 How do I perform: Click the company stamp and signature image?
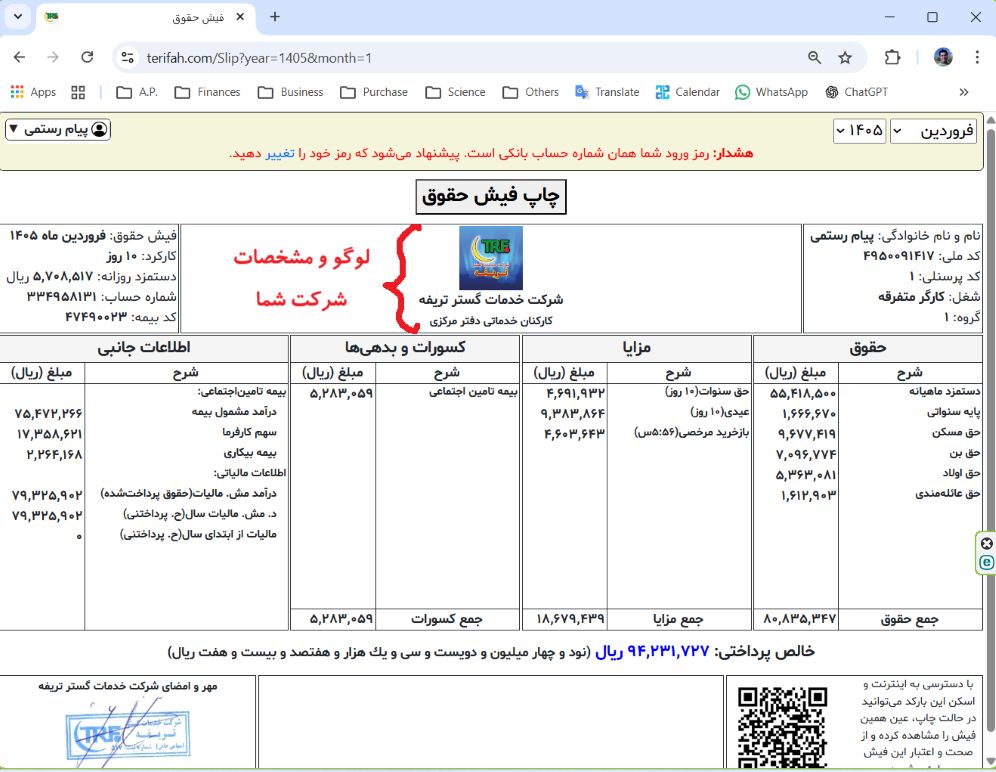point(127,733)
